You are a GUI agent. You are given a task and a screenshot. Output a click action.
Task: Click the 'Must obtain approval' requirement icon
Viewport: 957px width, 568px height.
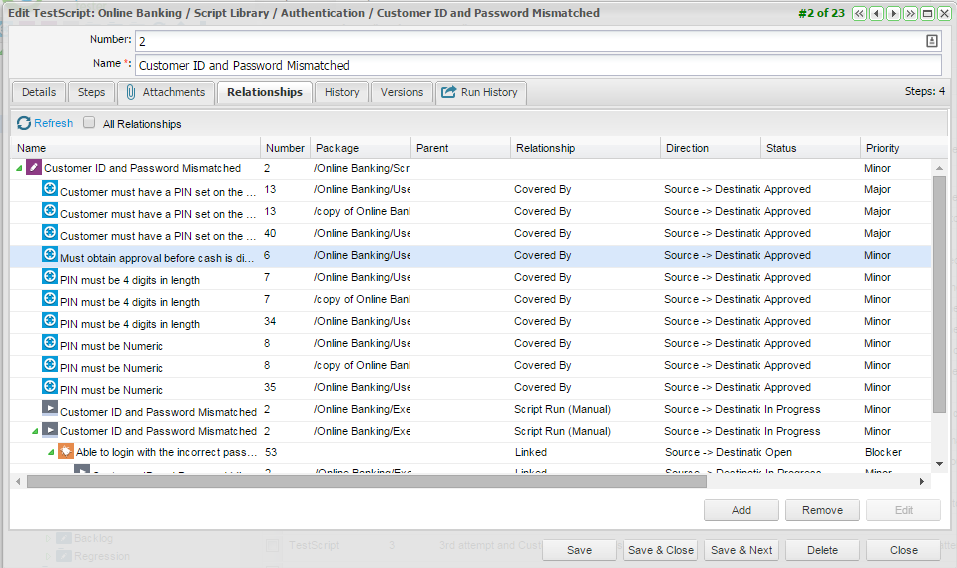click(x=49, y=255)
